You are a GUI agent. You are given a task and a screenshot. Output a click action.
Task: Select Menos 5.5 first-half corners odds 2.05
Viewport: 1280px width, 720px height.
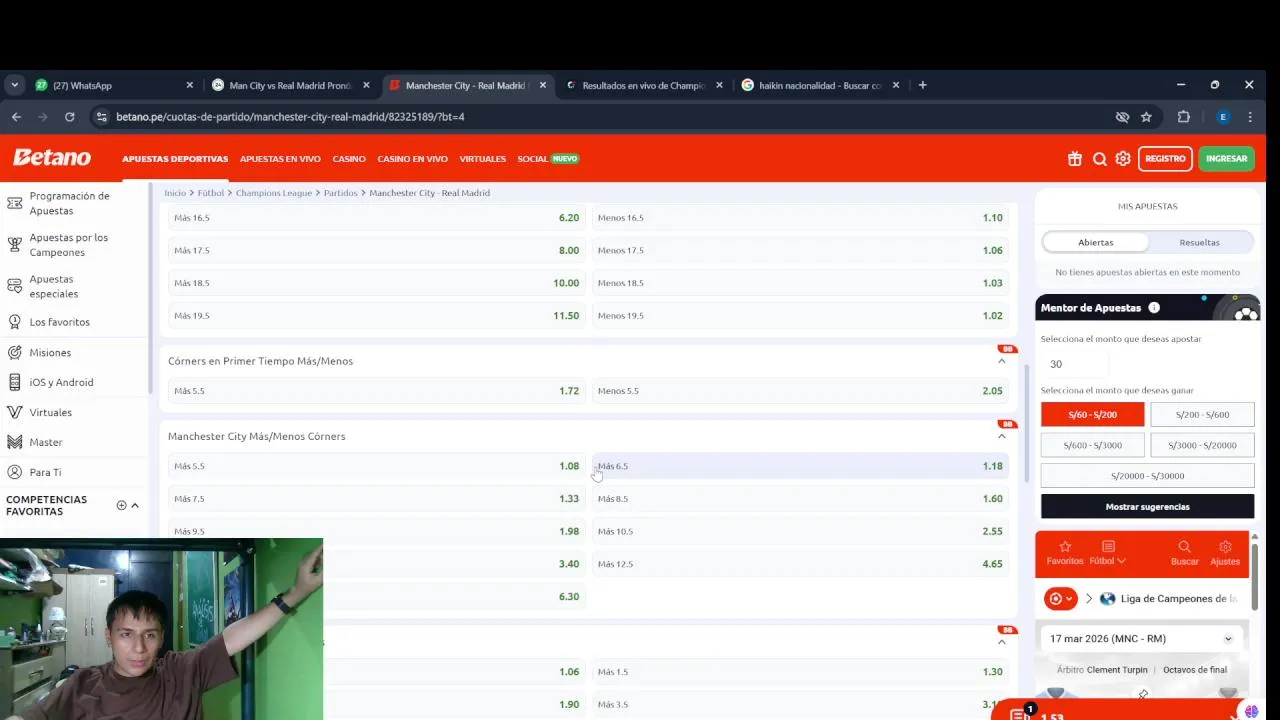tap(800, 391)
